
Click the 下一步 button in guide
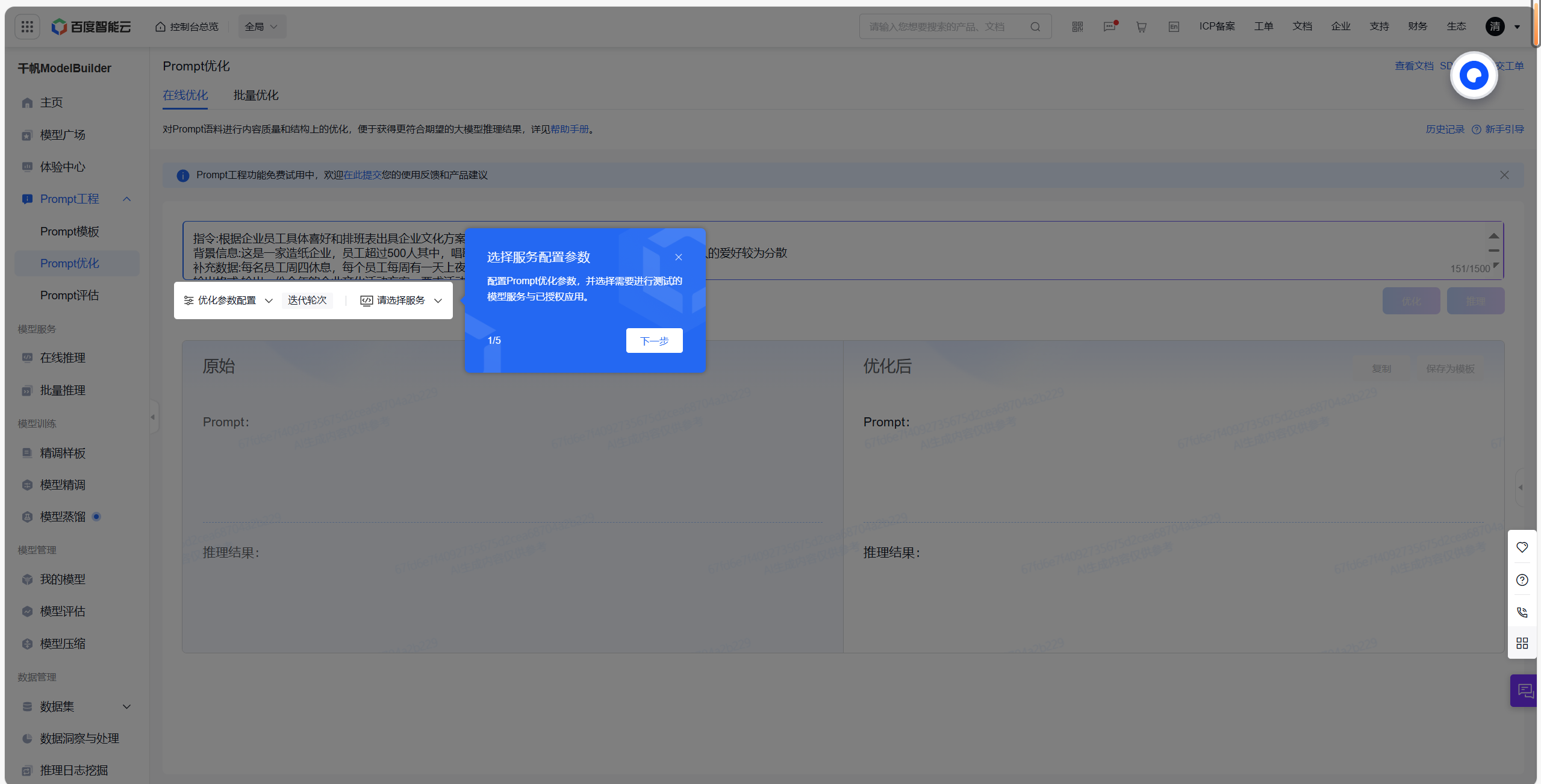654,341
